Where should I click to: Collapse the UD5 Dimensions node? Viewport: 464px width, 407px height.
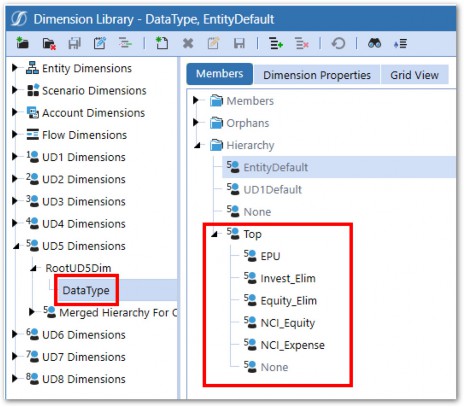(x=16, y=246)
